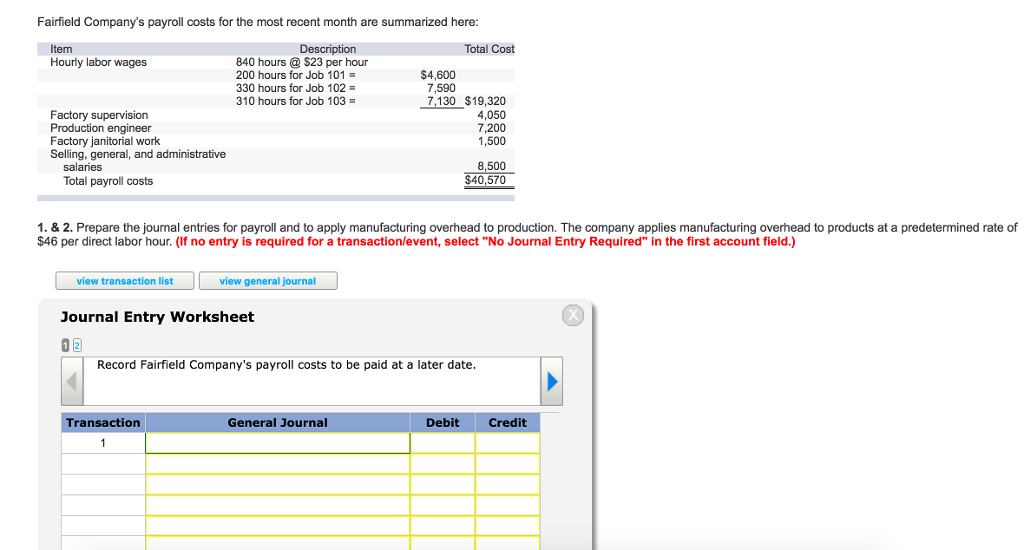1024x550 pixels.
Task: Open the 'view general journal' button
Action: pos(268,281)
